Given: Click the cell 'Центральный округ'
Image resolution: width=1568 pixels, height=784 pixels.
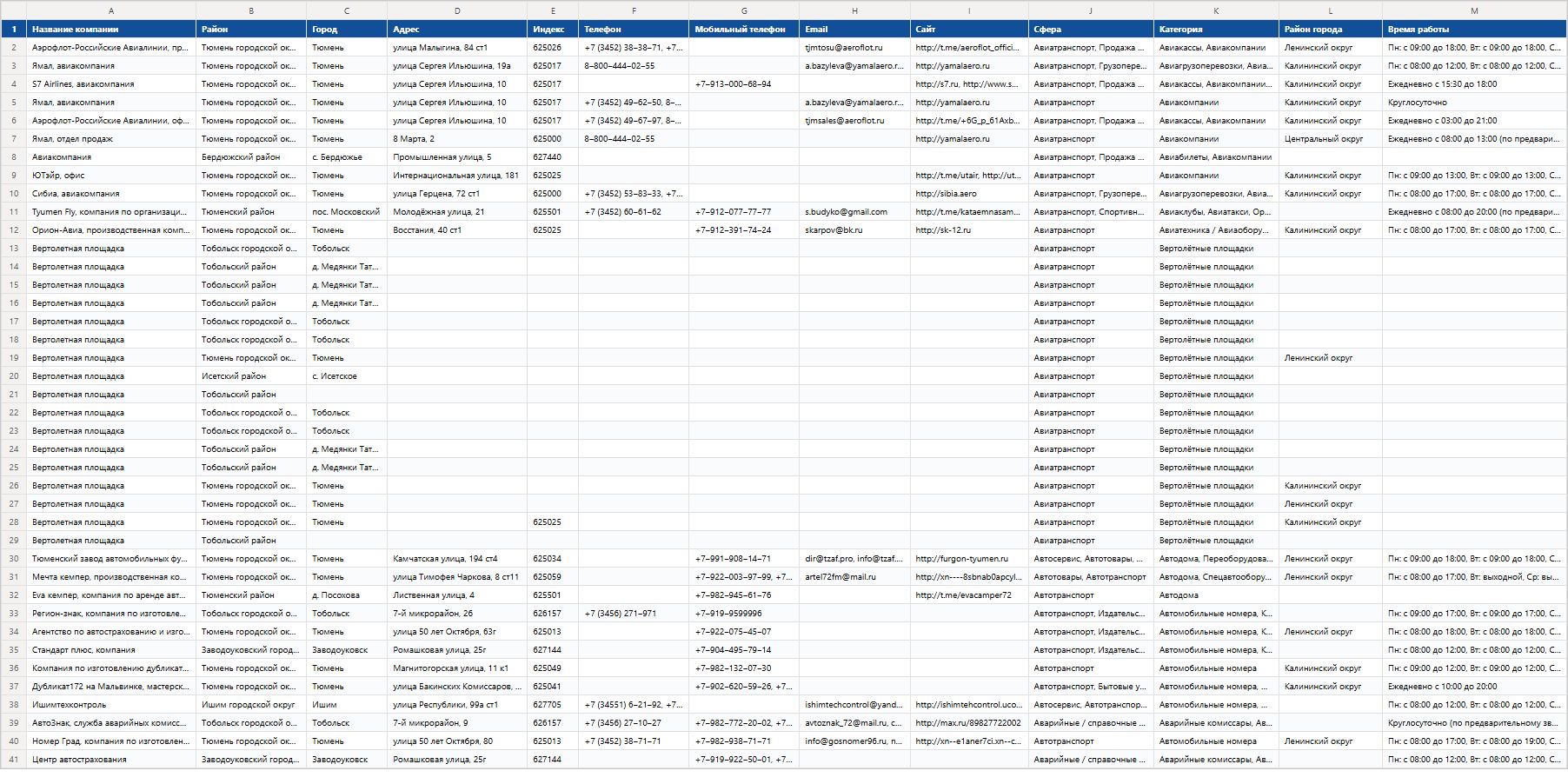Looking at the screenshot, I should [x=1331, y=139].
